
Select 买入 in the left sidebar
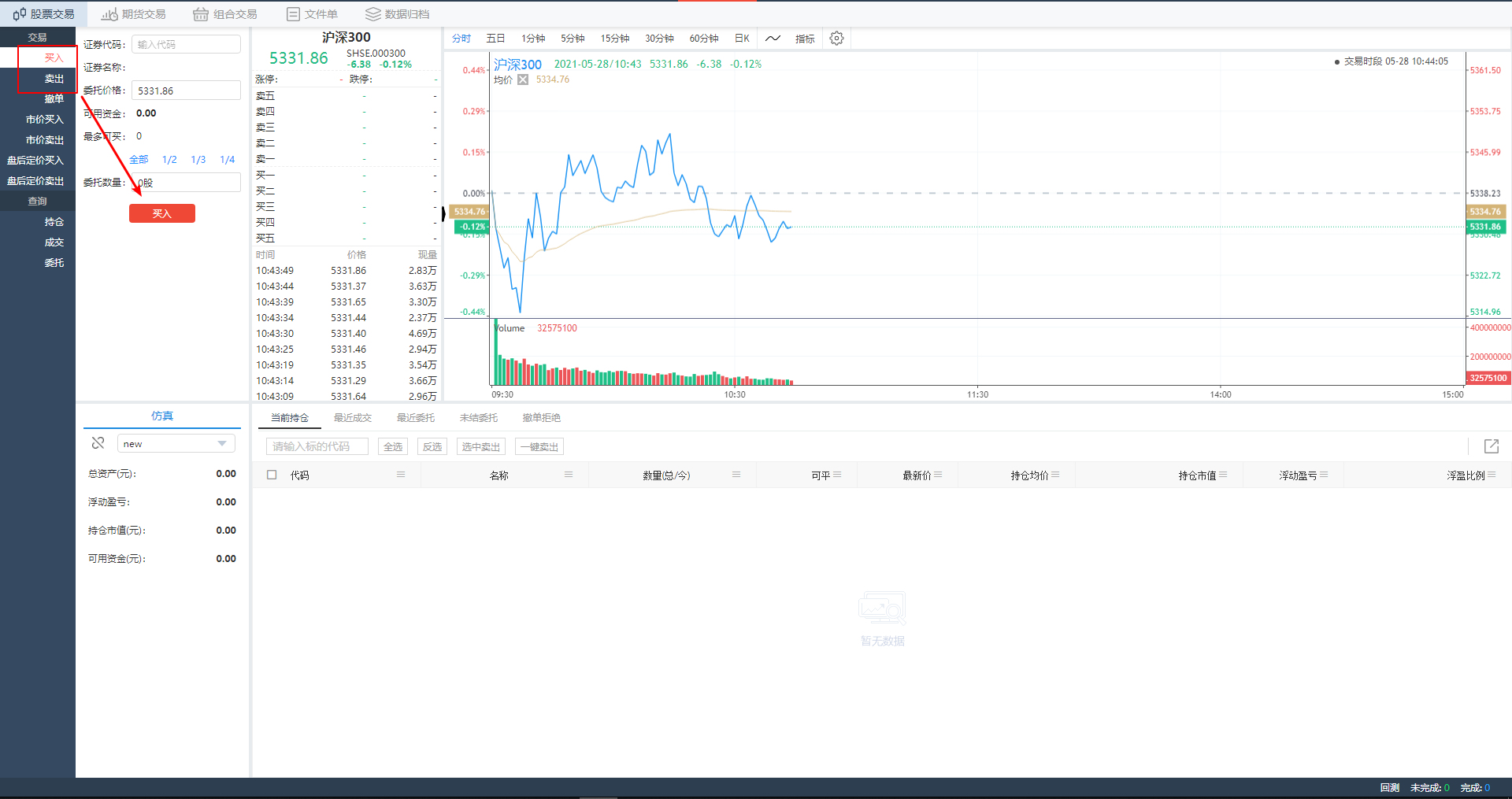coord(54,57)
